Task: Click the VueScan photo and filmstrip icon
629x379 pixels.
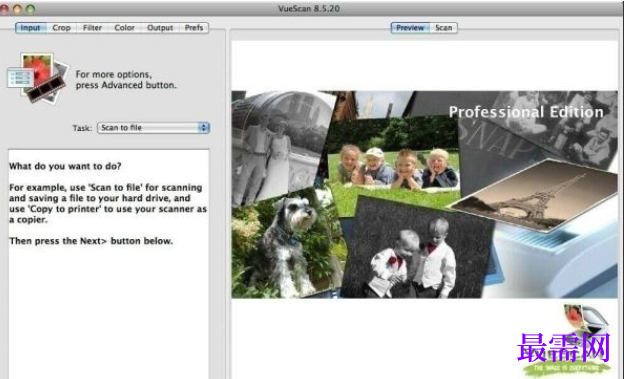Action: (x=38, y=79)
